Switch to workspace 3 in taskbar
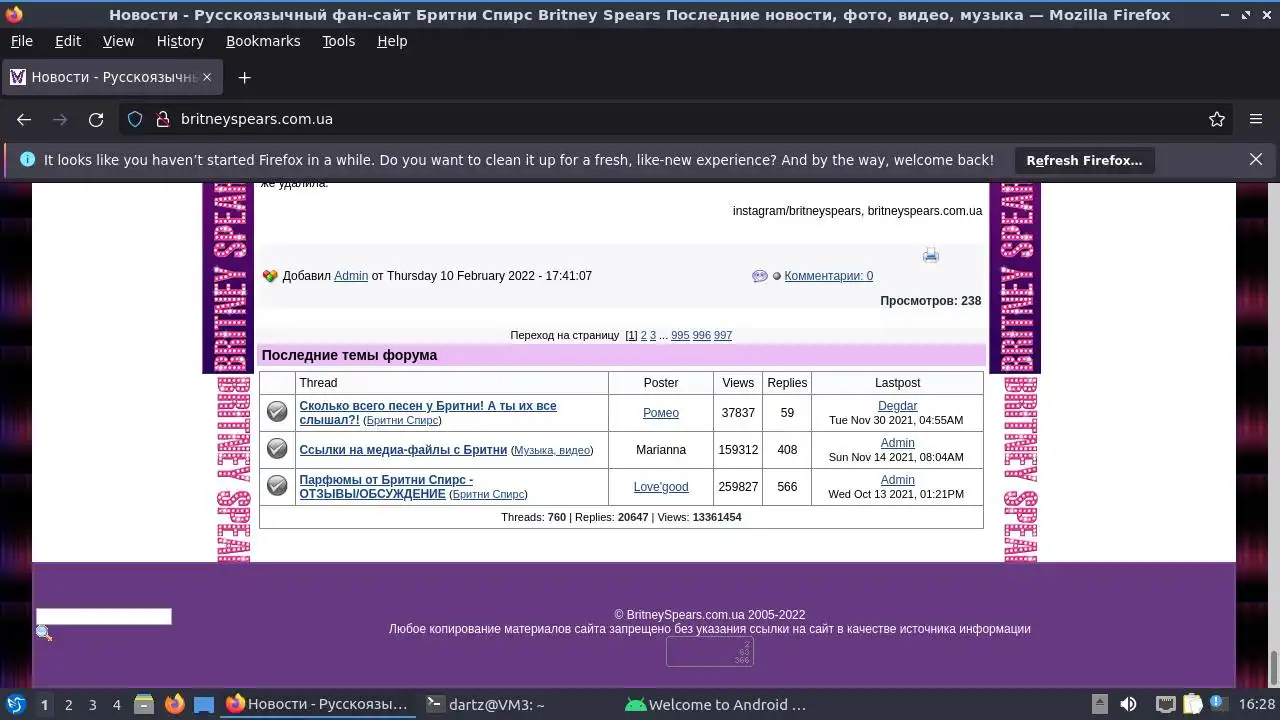This screenshot has width=1280, height=720. pos(92,704)
